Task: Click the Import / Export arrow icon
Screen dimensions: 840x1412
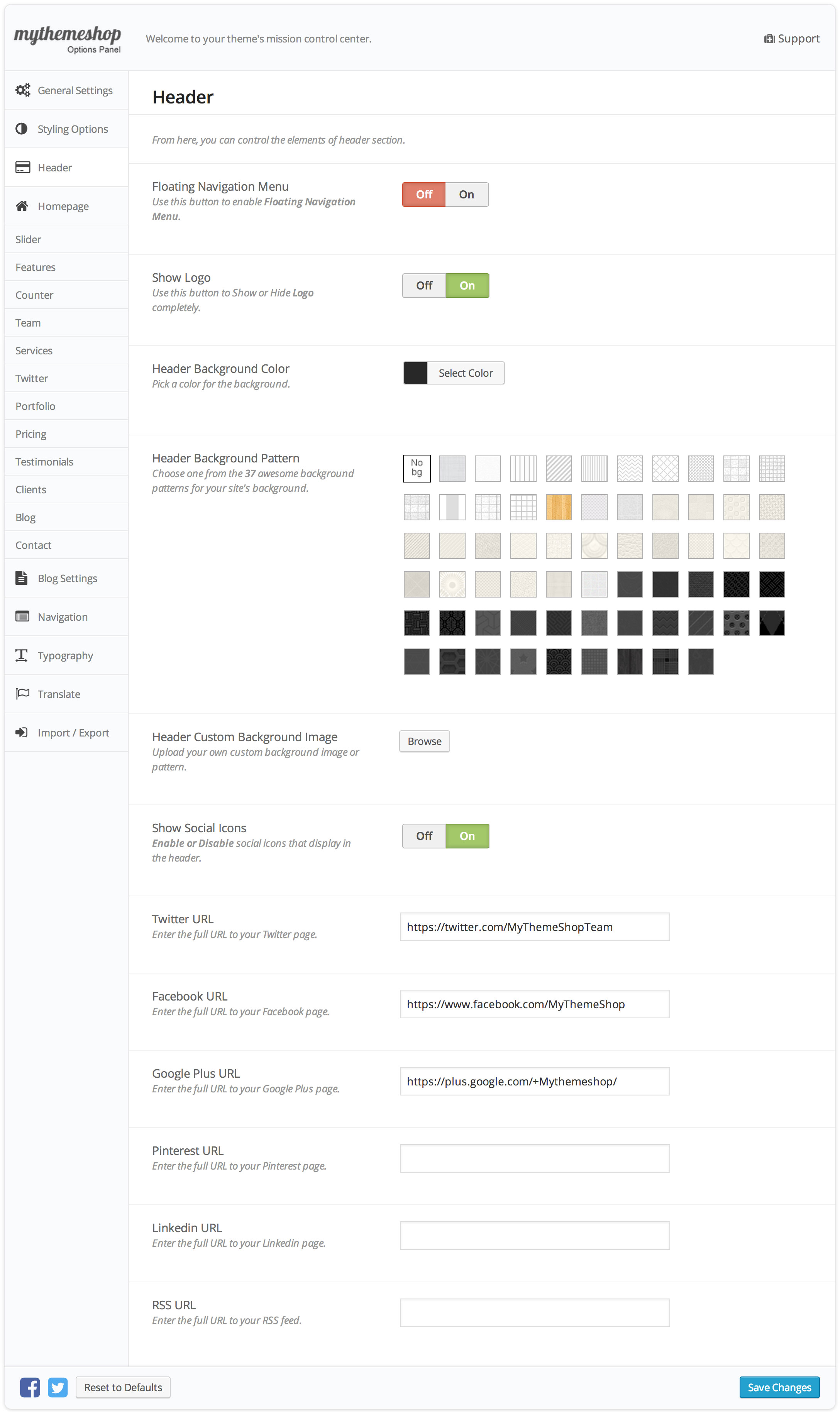Action: [x=22, y=732]
